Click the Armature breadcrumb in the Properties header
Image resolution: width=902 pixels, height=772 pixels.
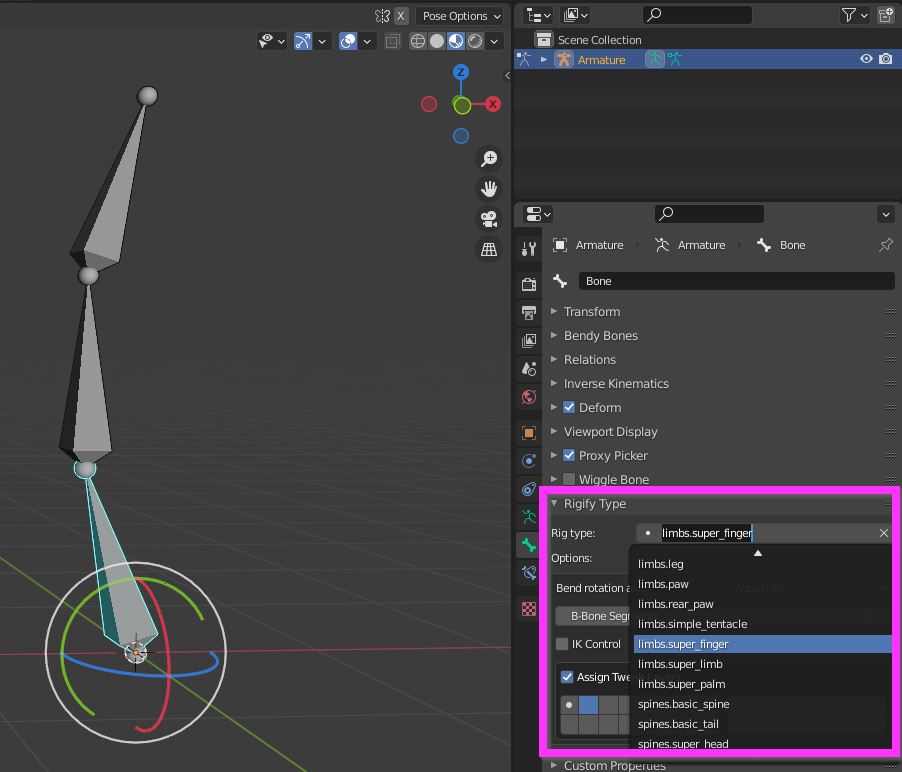click(600, 245)
